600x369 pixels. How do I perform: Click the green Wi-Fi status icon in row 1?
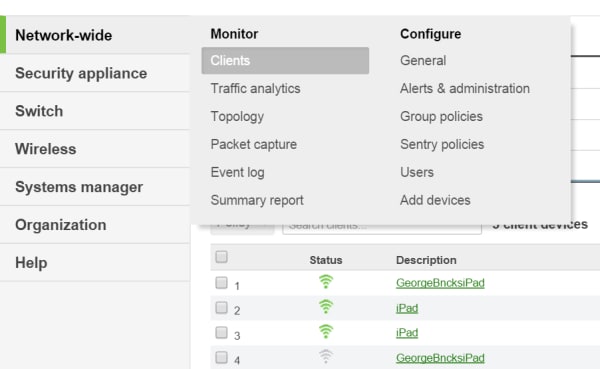[x=326, y=282]
